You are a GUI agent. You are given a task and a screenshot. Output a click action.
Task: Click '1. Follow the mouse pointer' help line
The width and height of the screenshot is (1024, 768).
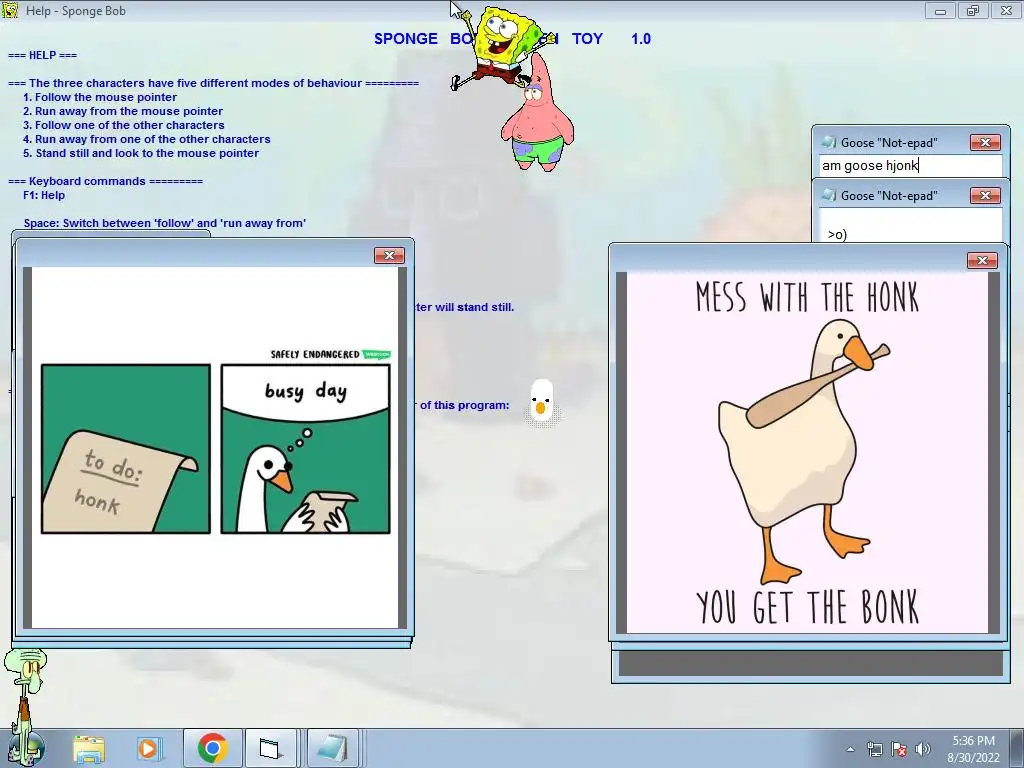(x=100, y=97)
